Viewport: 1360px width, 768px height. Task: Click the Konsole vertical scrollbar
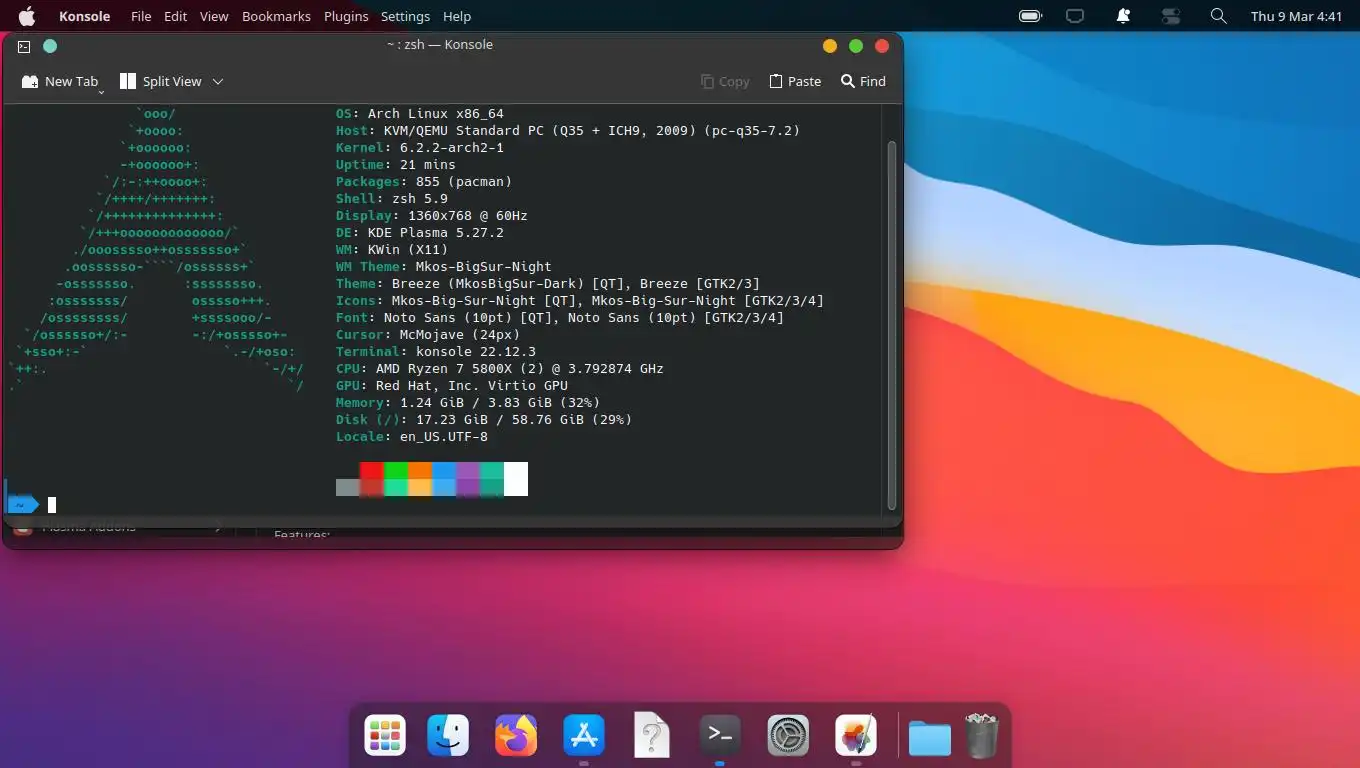coord(892,323)
